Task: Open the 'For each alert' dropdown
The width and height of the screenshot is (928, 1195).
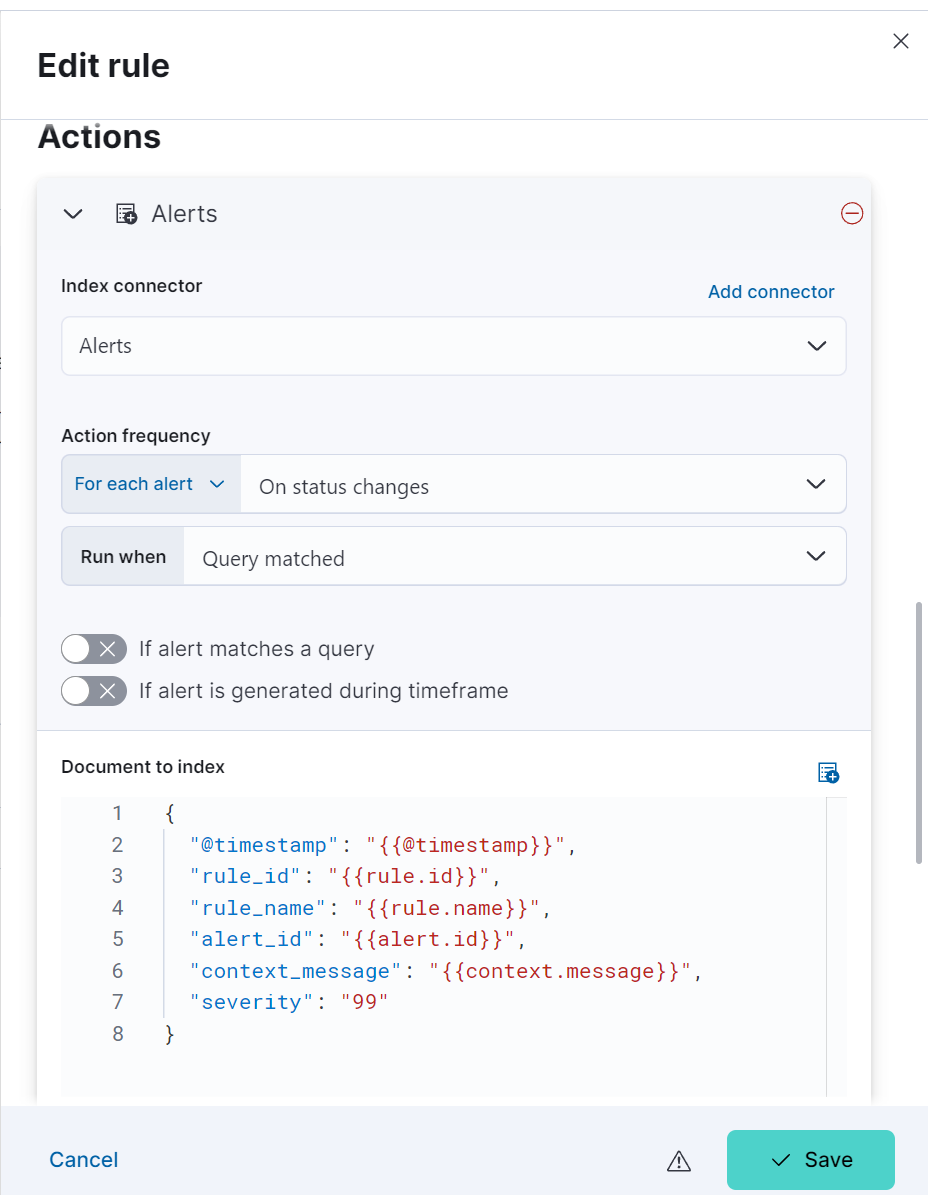Action: coord(150,484)
